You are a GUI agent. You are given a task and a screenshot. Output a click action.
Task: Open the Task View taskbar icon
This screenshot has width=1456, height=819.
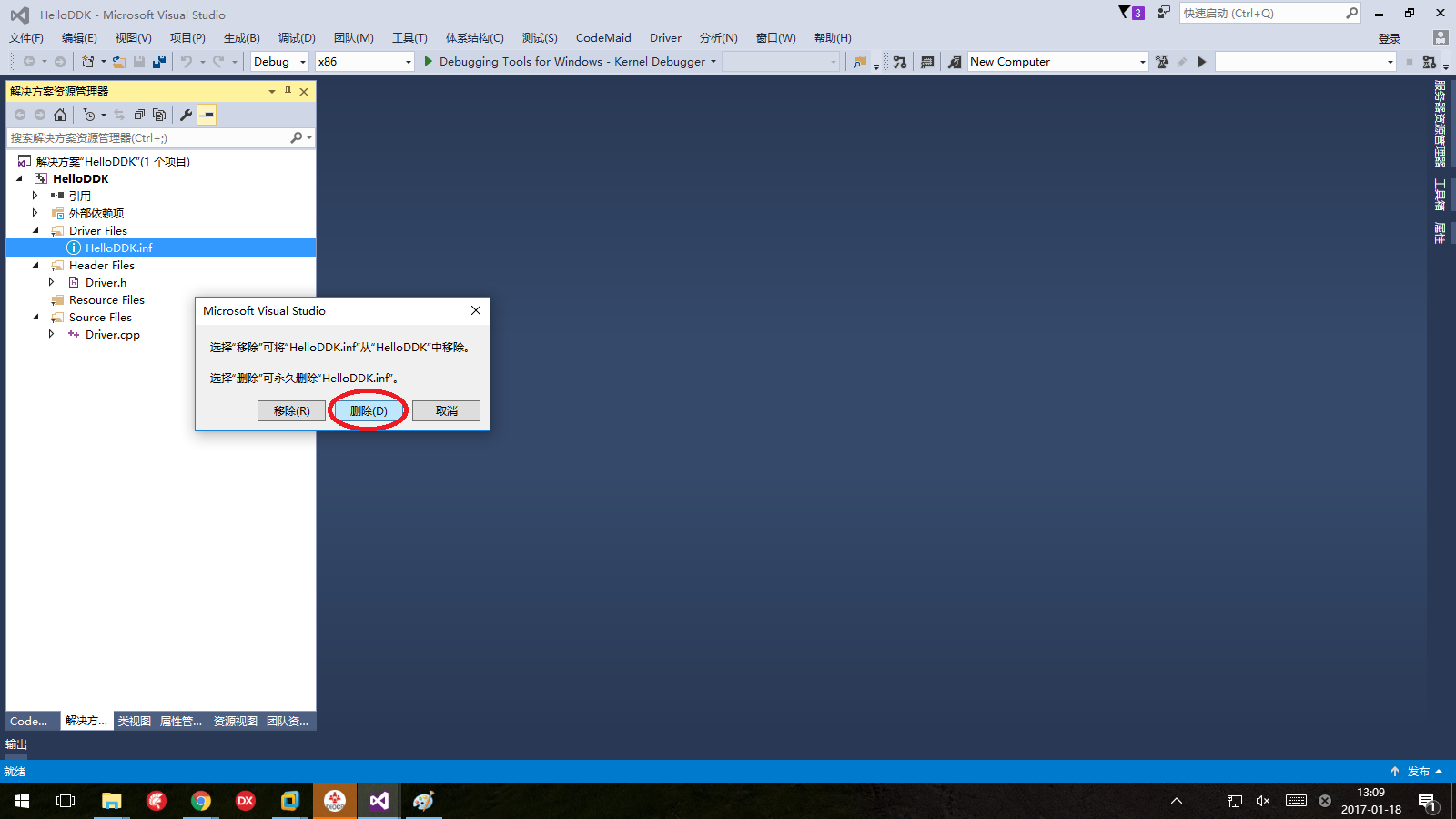[66, 801]
